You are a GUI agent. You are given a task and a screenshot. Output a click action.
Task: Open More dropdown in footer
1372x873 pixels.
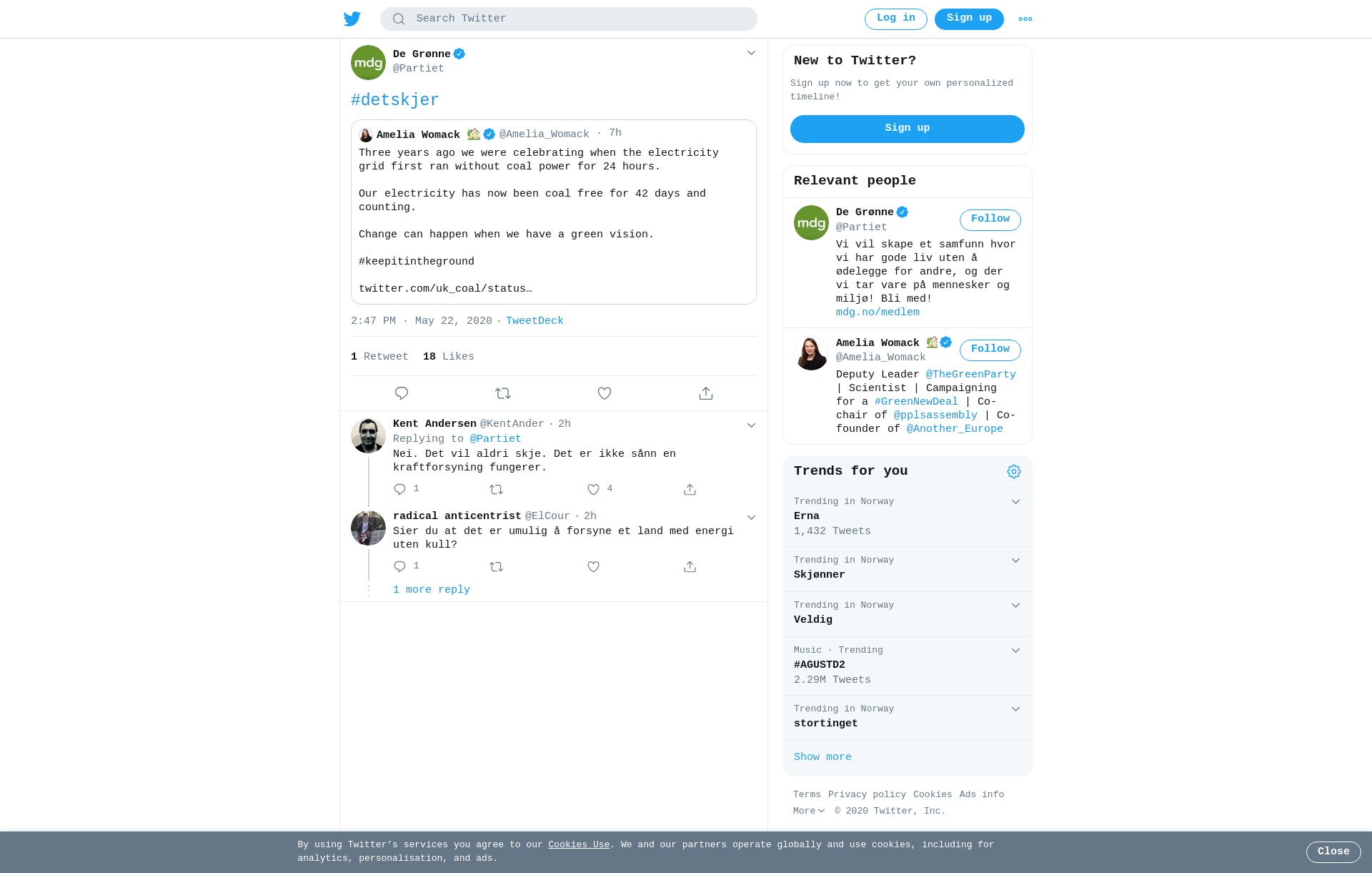[809, 811]
